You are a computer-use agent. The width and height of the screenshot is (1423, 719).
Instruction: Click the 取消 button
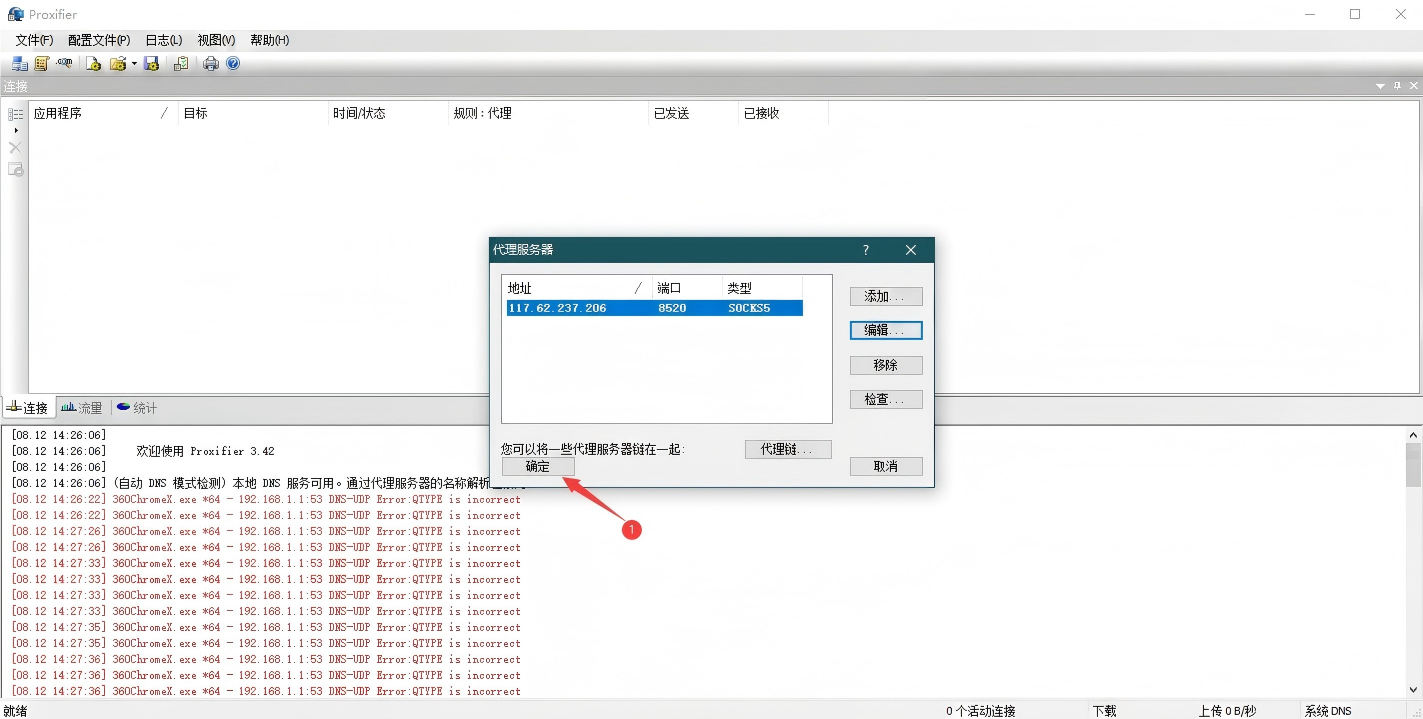(886, 466)
